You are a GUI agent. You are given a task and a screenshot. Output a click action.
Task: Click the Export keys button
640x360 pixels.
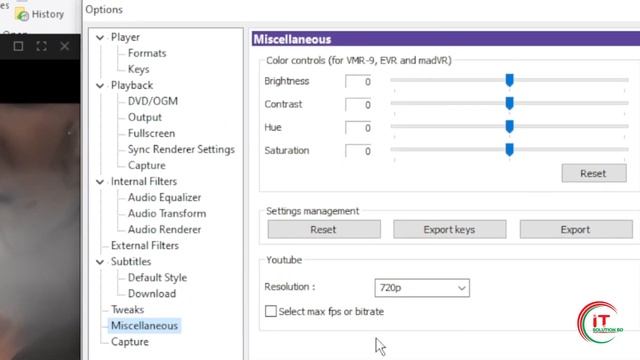pos(450,229)
